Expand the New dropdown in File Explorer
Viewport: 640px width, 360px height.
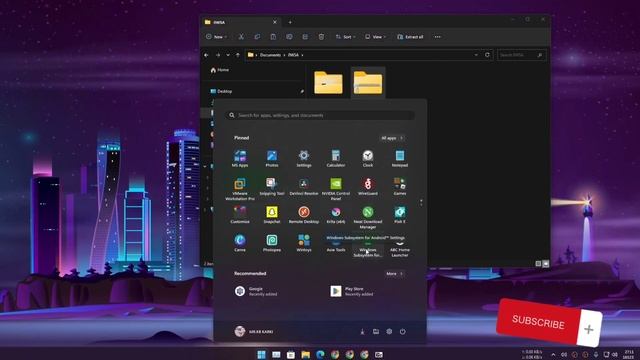[216, 37]
